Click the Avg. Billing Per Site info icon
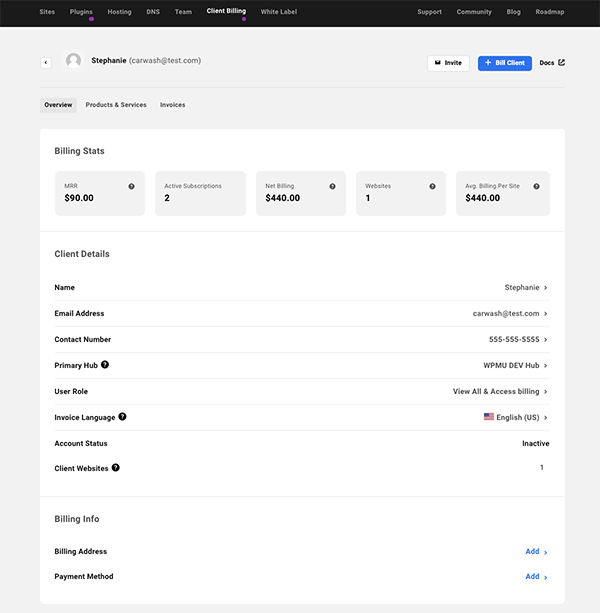Screen dimensions: 600x613 click(x=536, y=186)
